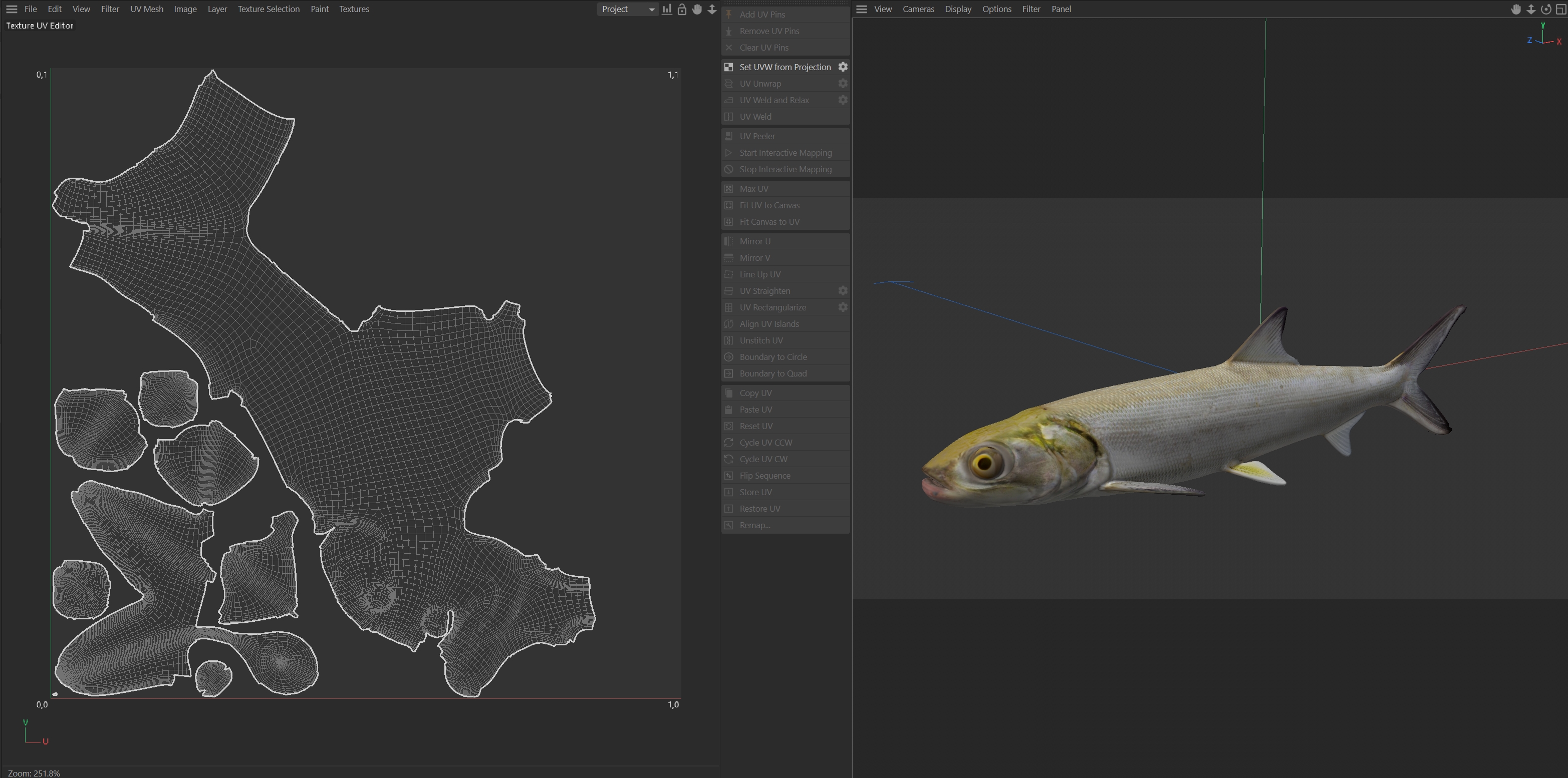Click the bar chart icon beside Project dropdown
1568x778 pixels.
(x=667, y=9)
